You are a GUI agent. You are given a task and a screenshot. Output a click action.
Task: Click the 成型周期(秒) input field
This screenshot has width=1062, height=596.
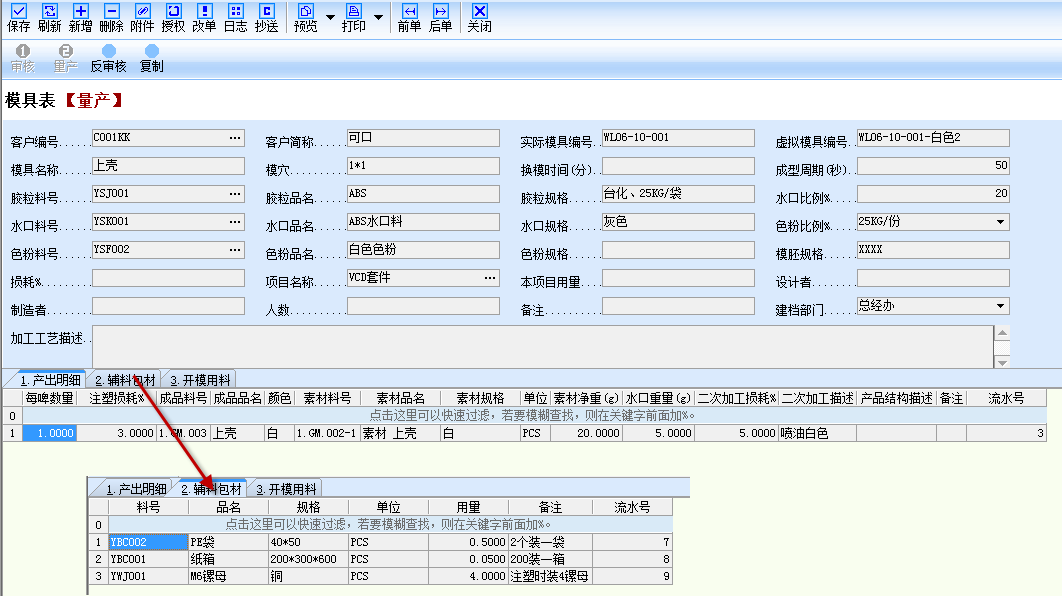tap(933, 166)
